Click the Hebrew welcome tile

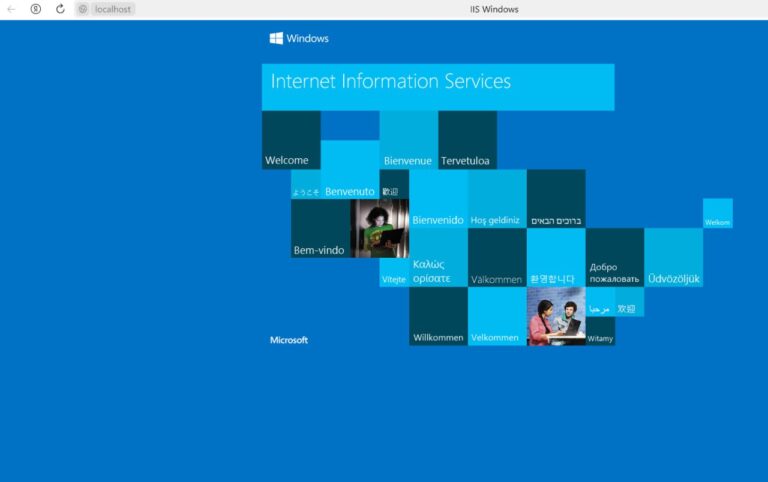556,199
